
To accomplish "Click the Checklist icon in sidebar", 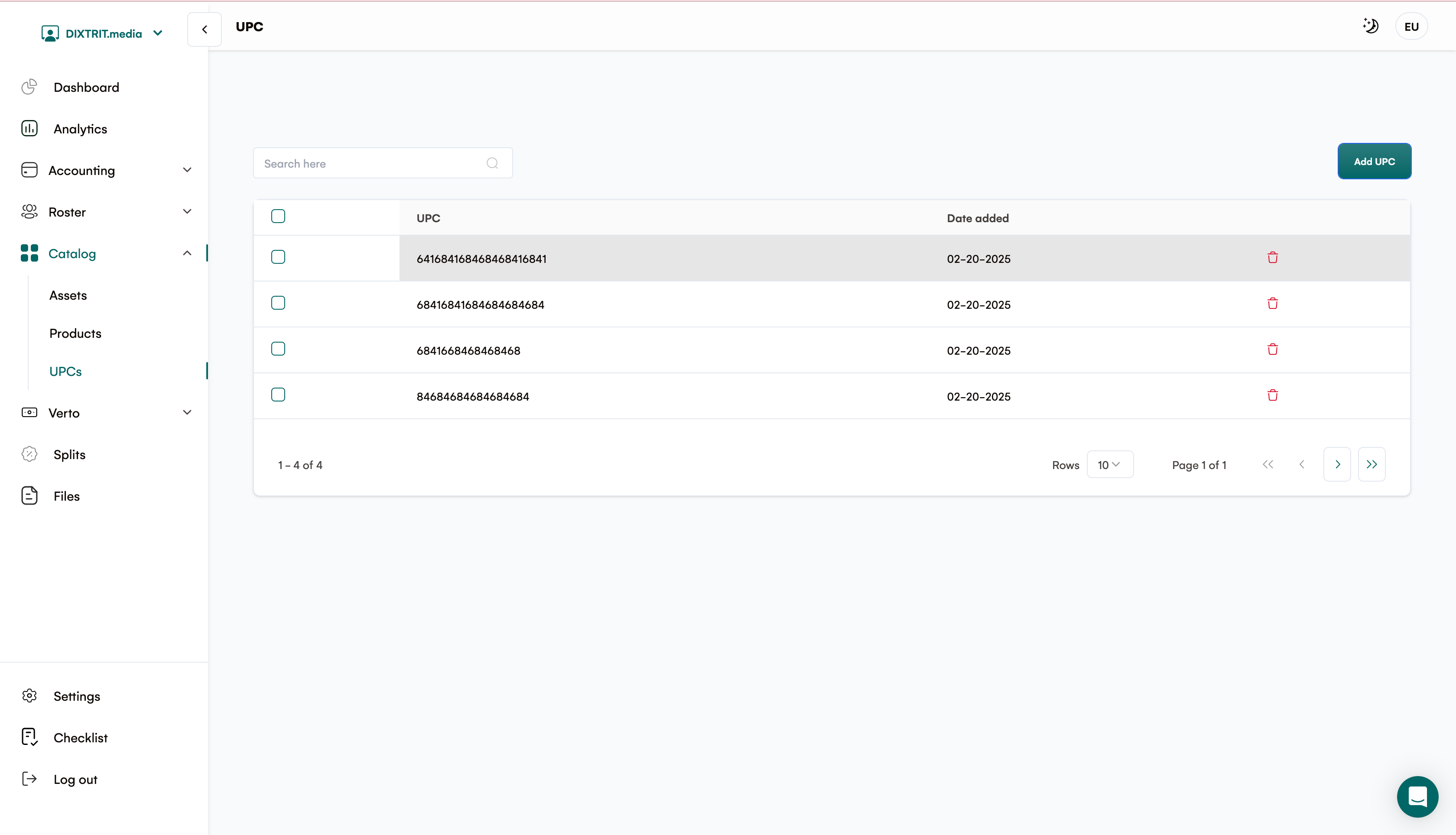I will [x=29, y=737].
